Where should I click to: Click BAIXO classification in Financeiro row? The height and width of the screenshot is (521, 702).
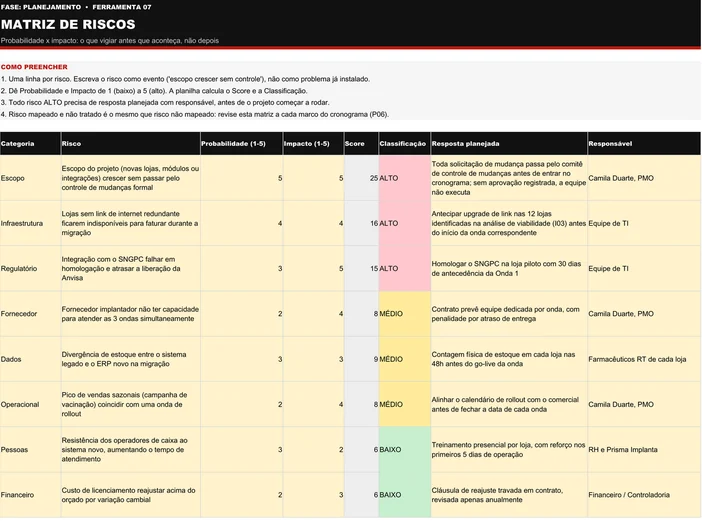[404, 495]
